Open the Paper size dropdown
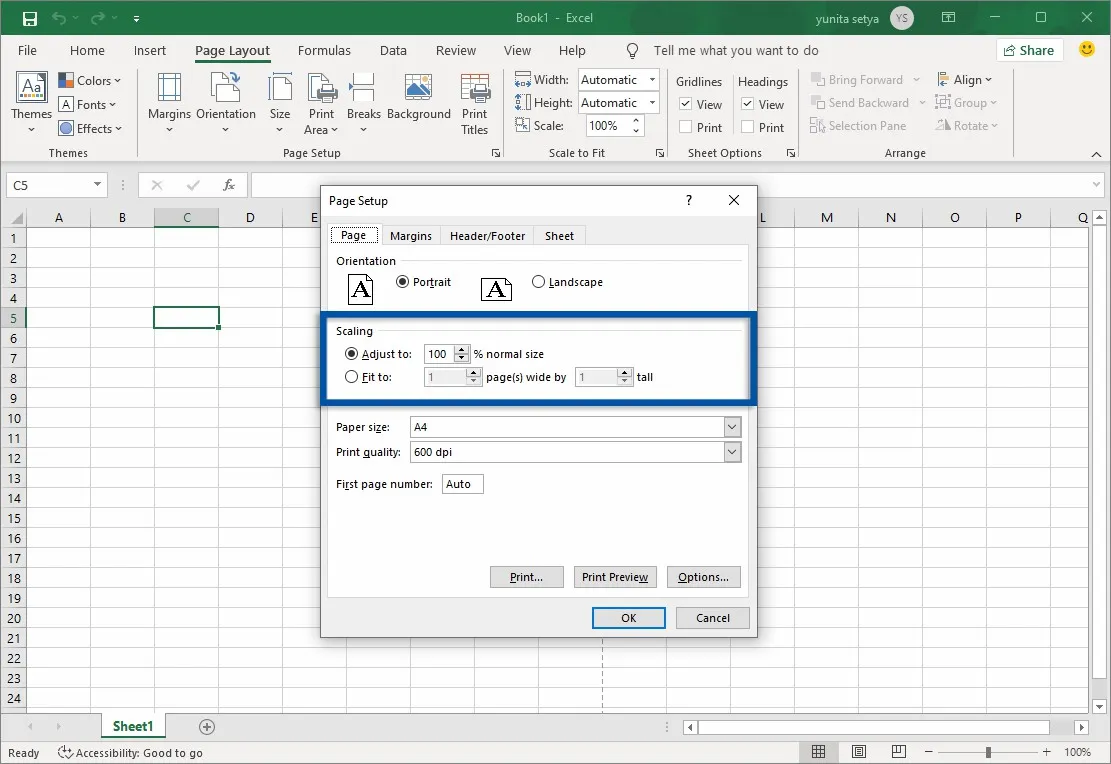1111x764 pixels. 732,426
